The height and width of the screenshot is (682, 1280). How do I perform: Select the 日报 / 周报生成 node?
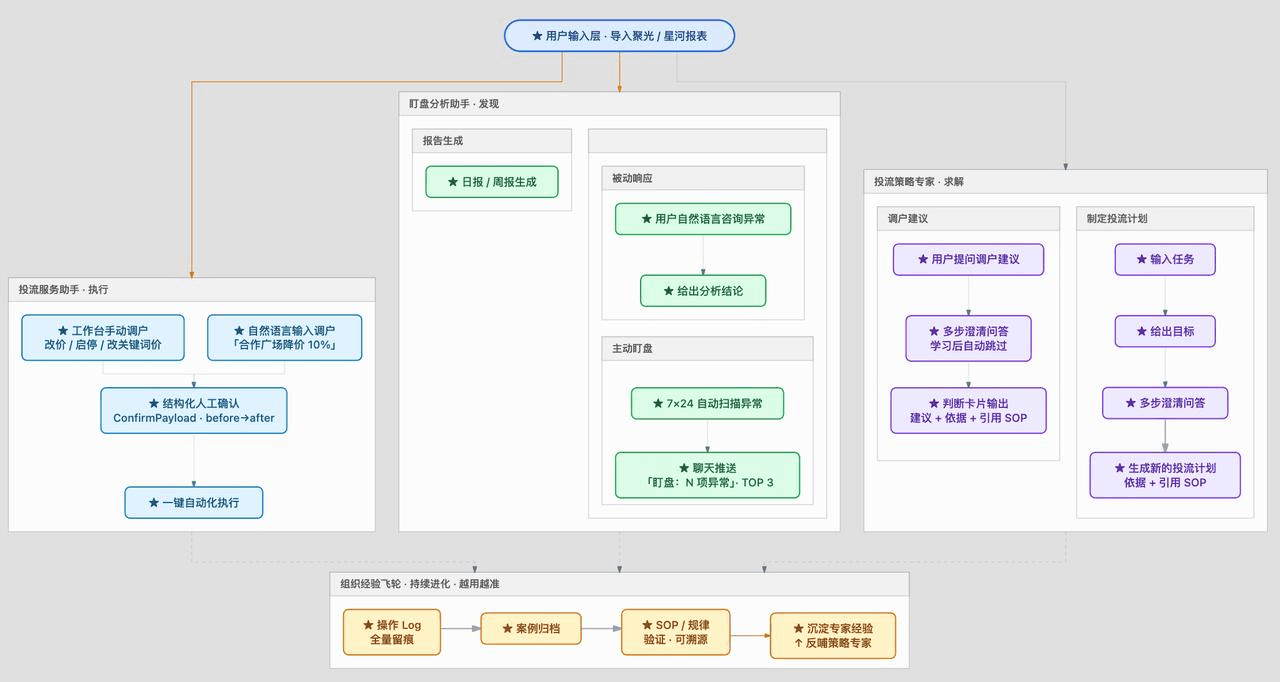tap(492, 182)
